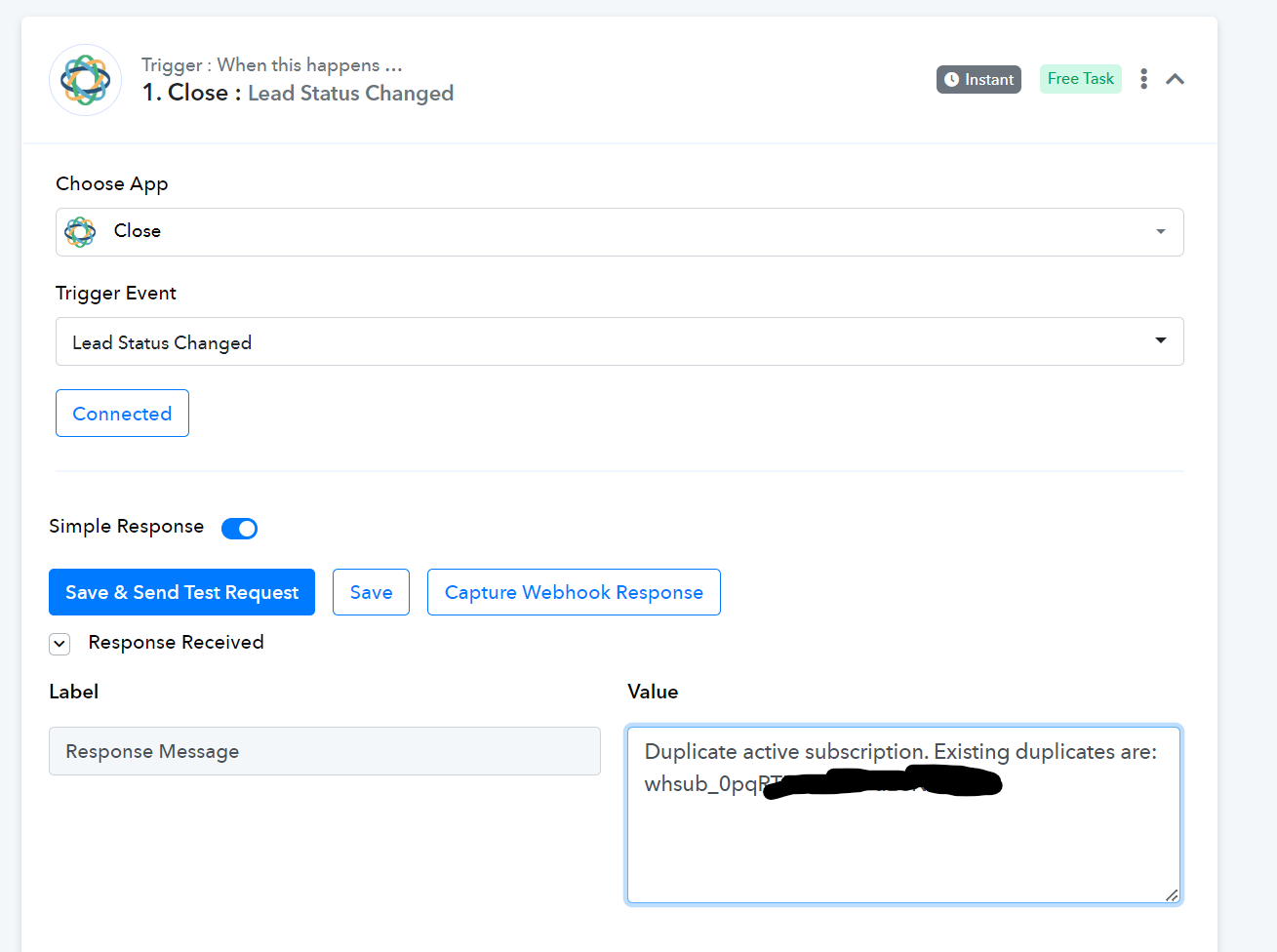Click the 'Label' column heading
The height and width of the screenshot is (952, 1277).
tap(74, 692)
